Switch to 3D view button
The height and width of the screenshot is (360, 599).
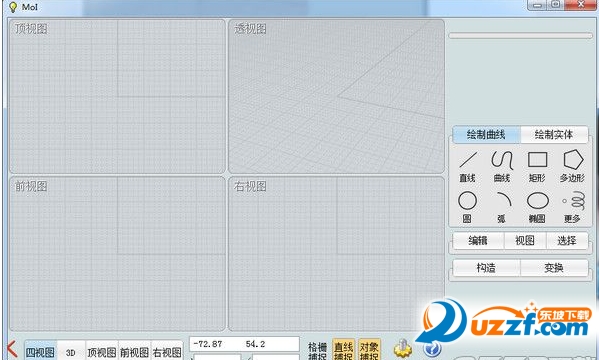click(71, 352)
